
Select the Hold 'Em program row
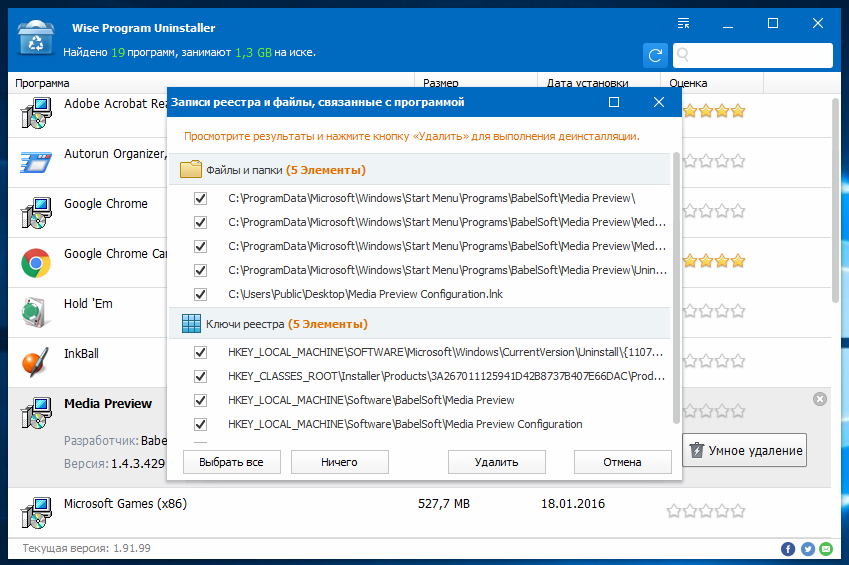tap(87, 313)
